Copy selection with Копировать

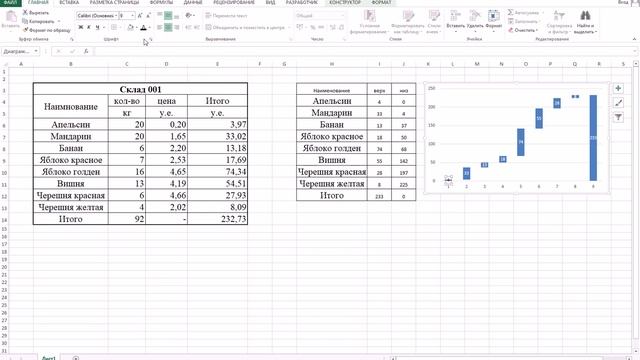coord(38,21)
